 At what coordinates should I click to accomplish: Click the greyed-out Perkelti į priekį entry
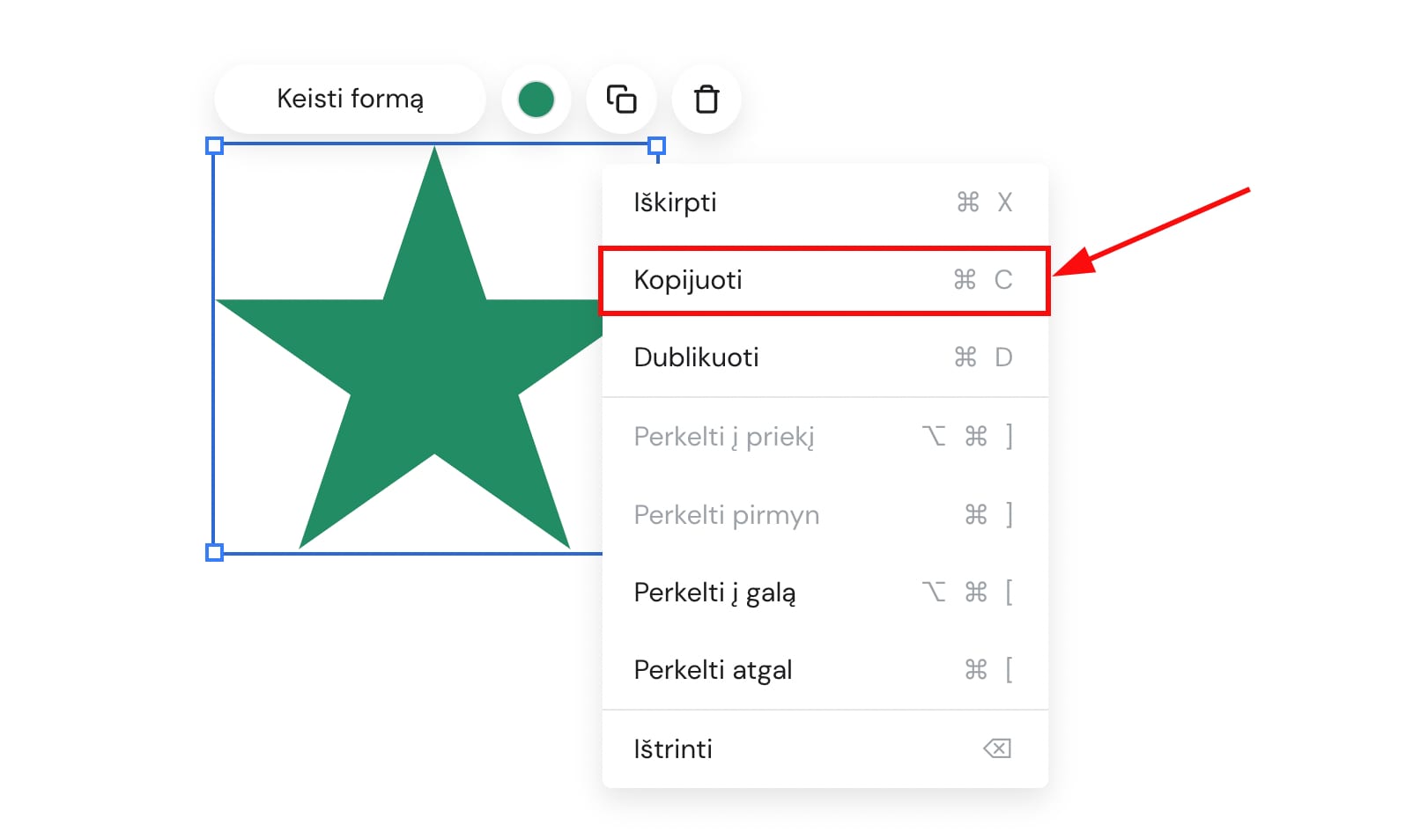[x=723, y=437]
